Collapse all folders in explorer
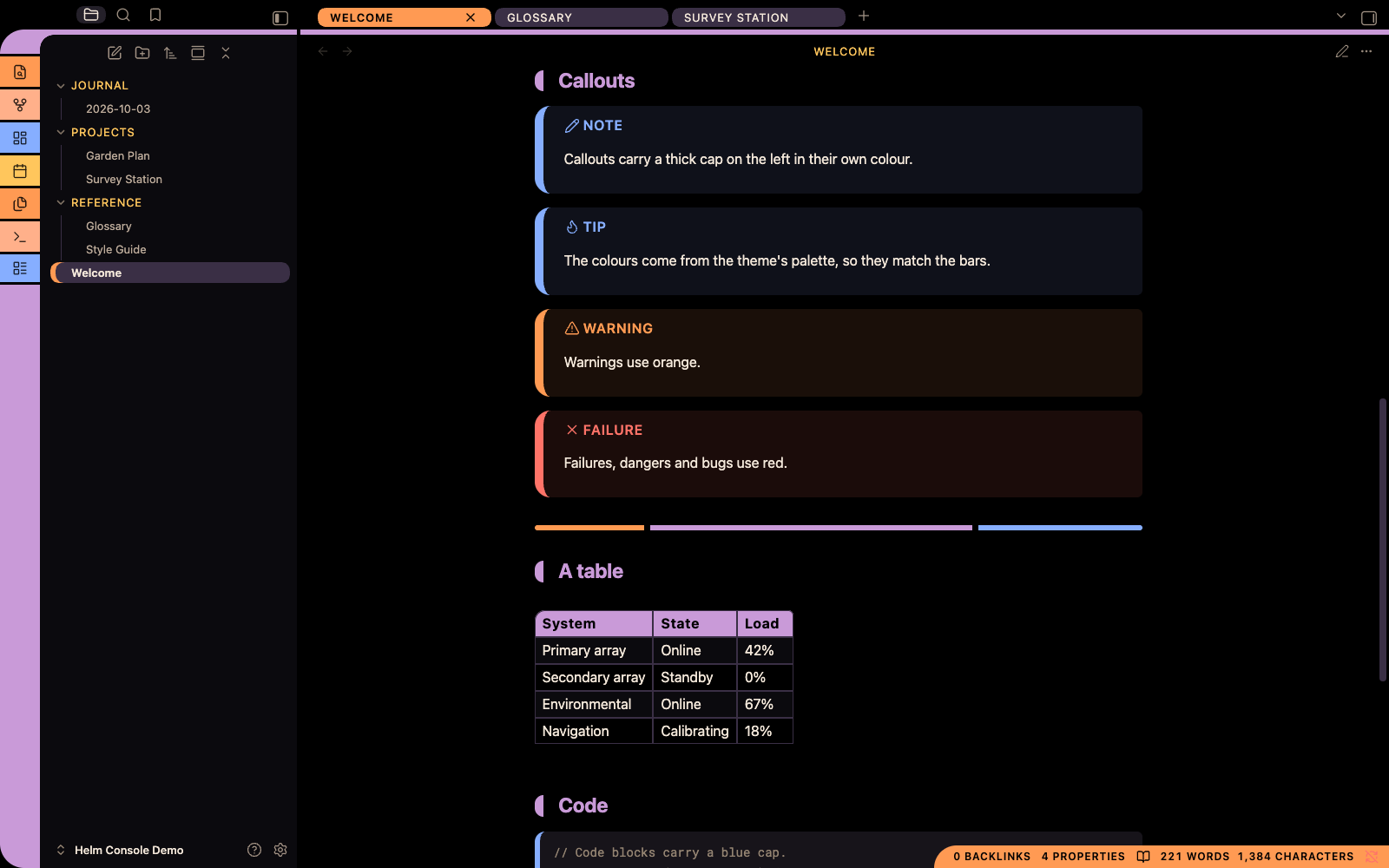The image size is (1389, 868). coord(226,53)
